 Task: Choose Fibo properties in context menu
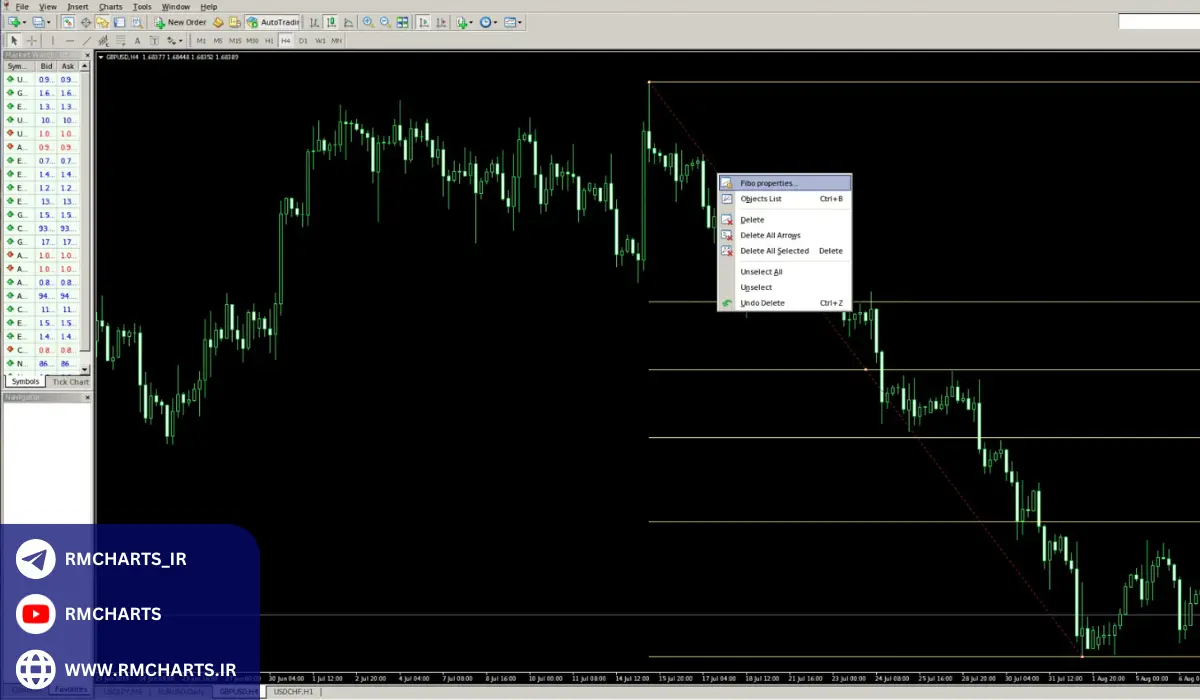(769, 183)
